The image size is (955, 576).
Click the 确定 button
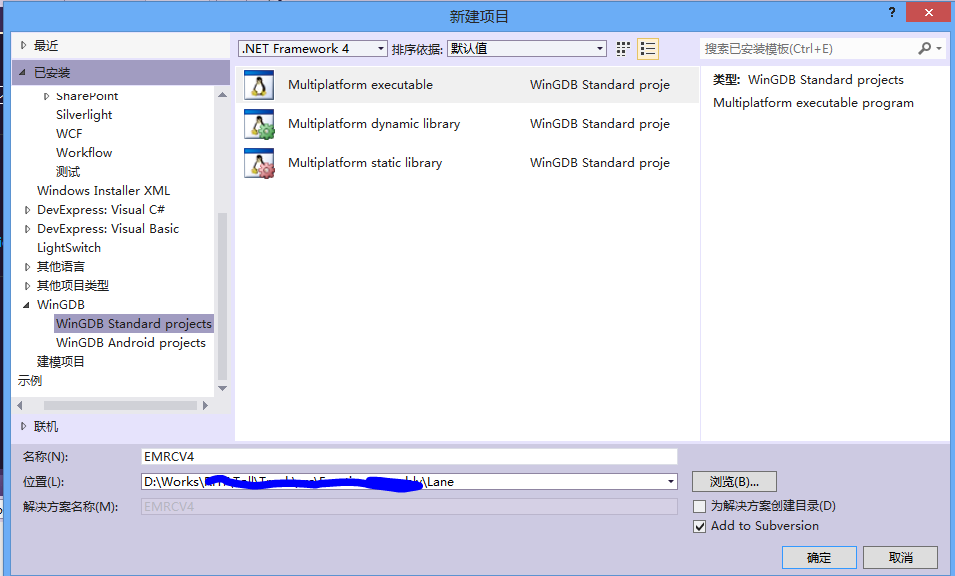[819, 557]
